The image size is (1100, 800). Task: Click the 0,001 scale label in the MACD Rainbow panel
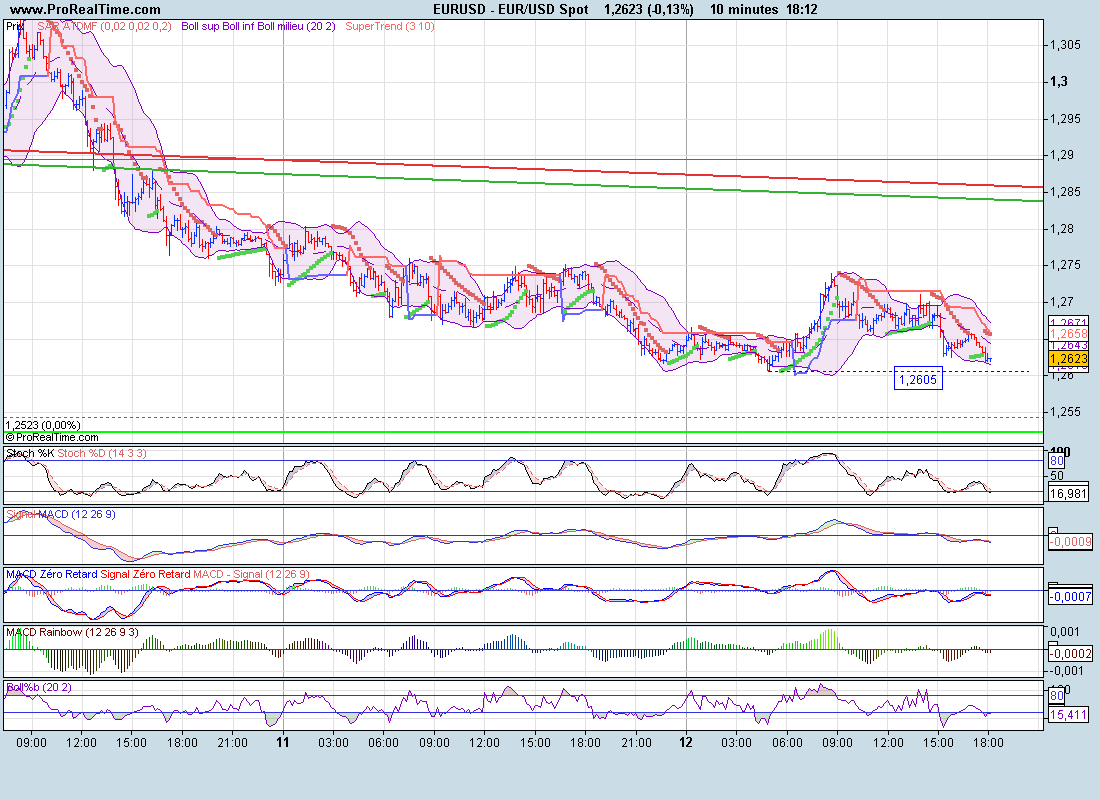[x=1065, y=632]
